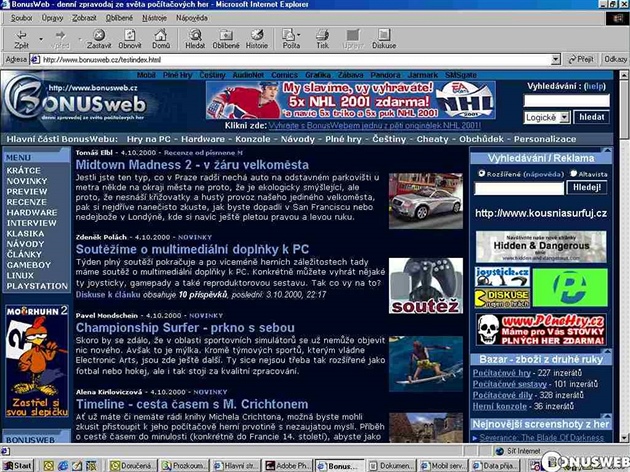Click Konzole in main sections bar
630x472 pixels.
253,139
